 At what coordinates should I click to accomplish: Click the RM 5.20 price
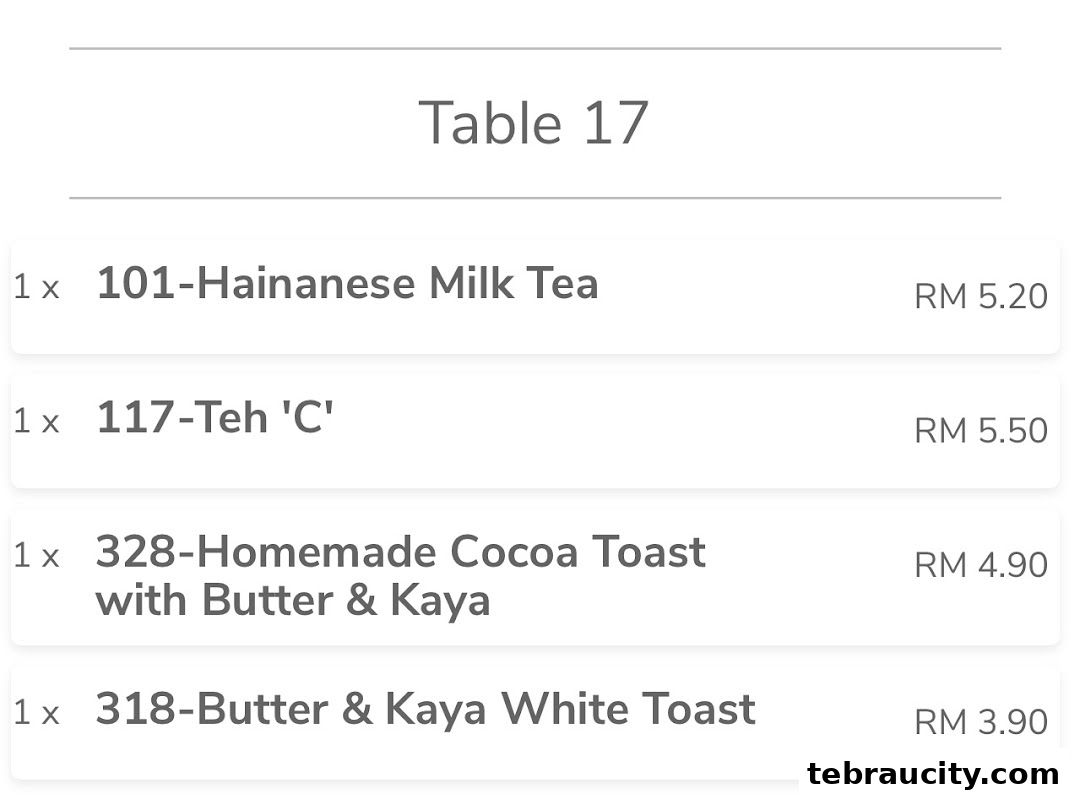[980, 296]
